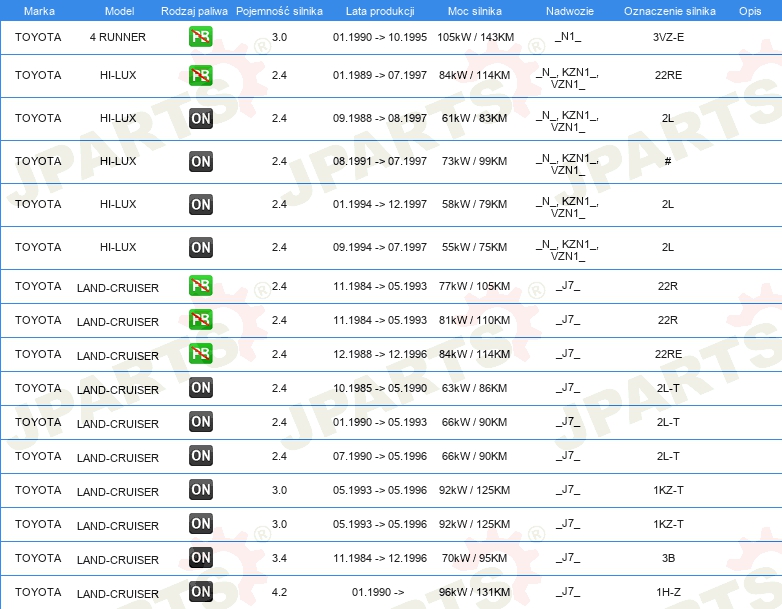This screenshot has height=609, width=782.
Task: Click the ON icon for the 58kW HI-LUX
Action: [200, 204]
